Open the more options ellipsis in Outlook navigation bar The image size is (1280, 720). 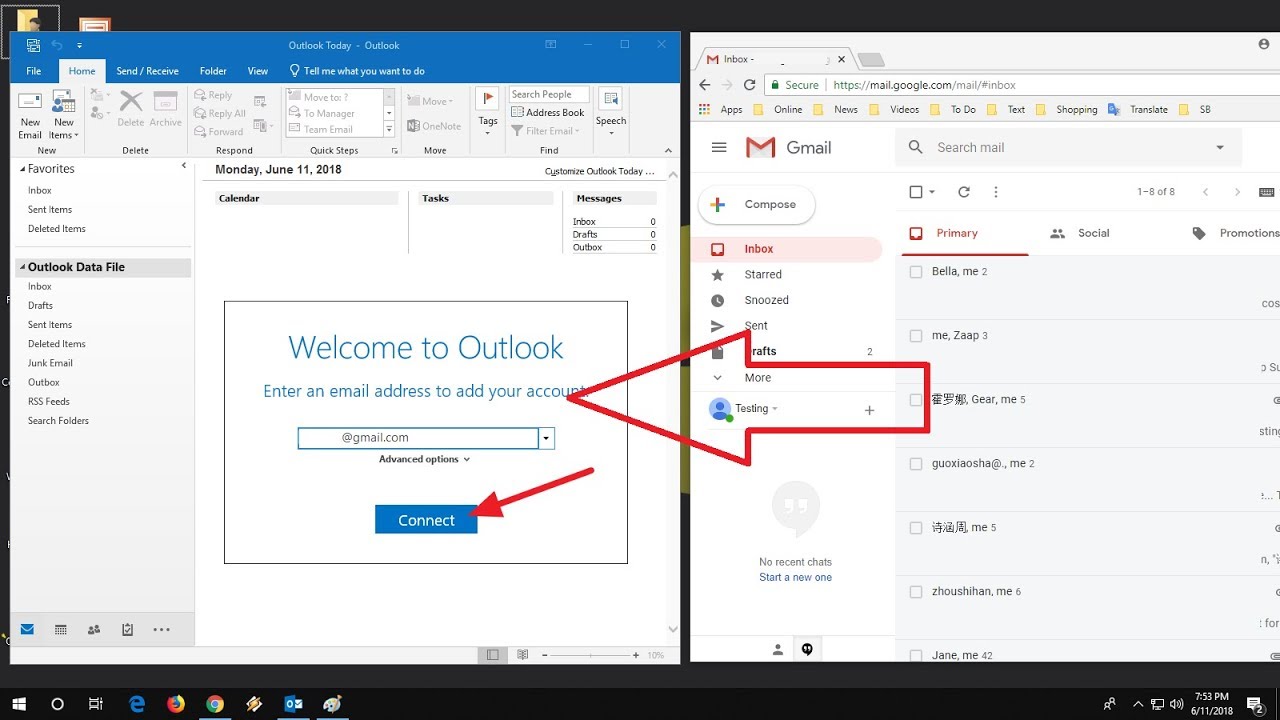[161, 630]
